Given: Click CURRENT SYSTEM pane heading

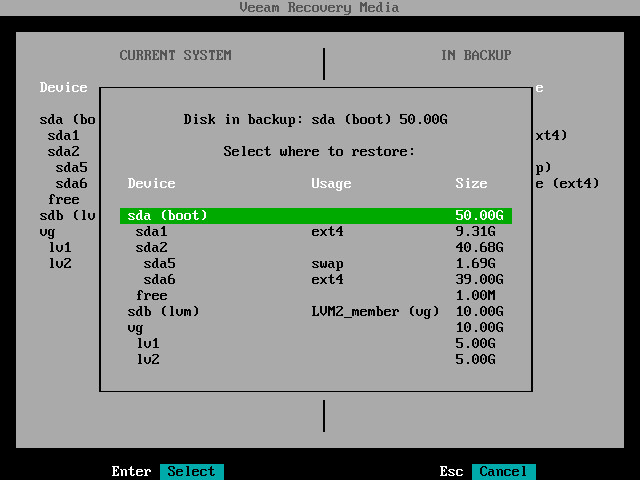Looking at the screenshot, I should pyautogui.click(x=176, y=55).
